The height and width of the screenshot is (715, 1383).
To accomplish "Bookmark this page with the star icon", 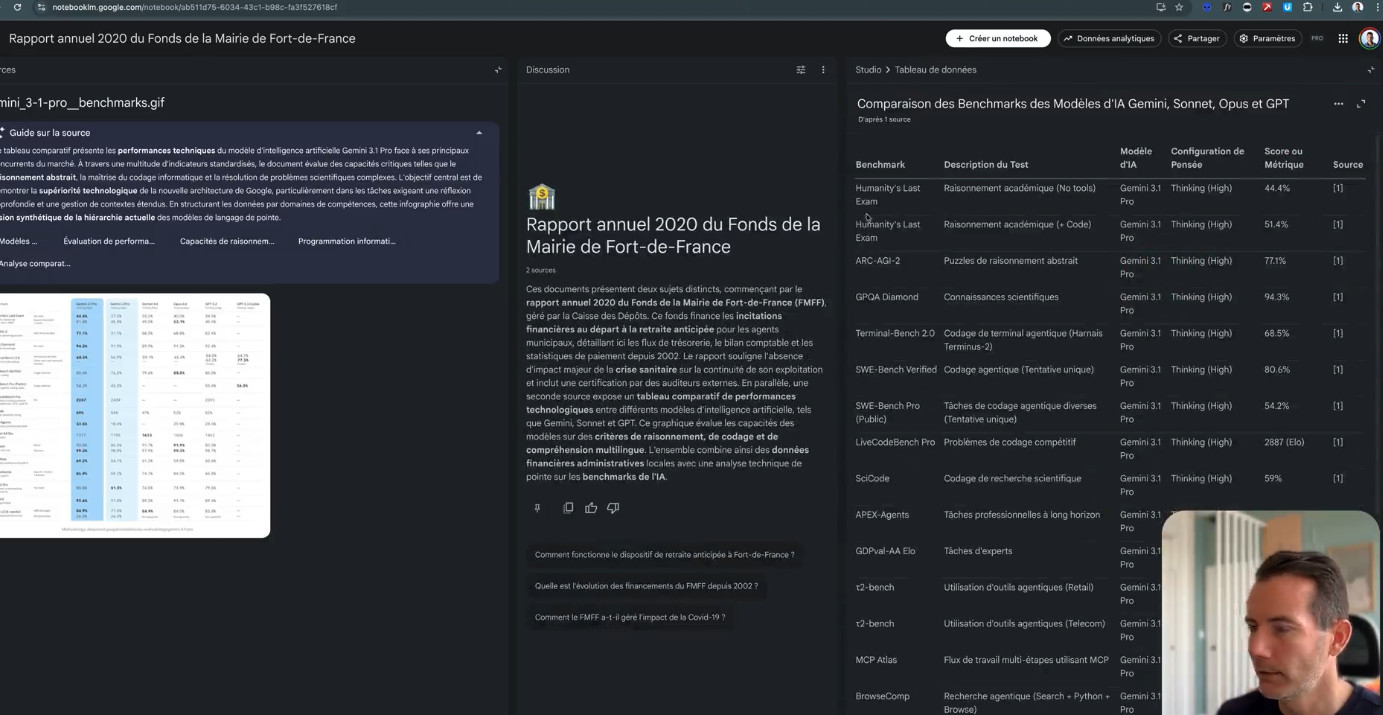I will point(1179,7).
